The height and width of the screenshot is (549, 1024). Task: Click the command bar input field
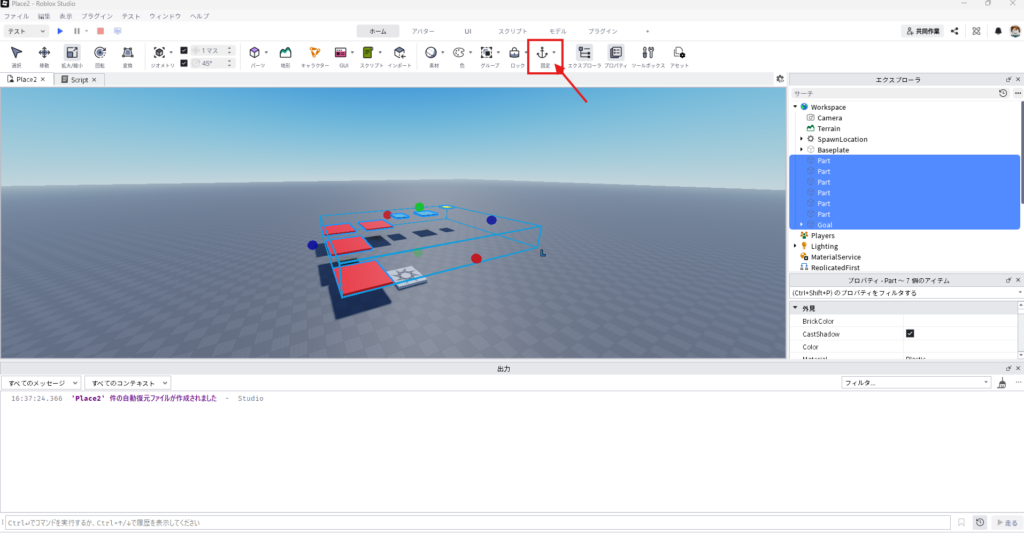(475, 522)
